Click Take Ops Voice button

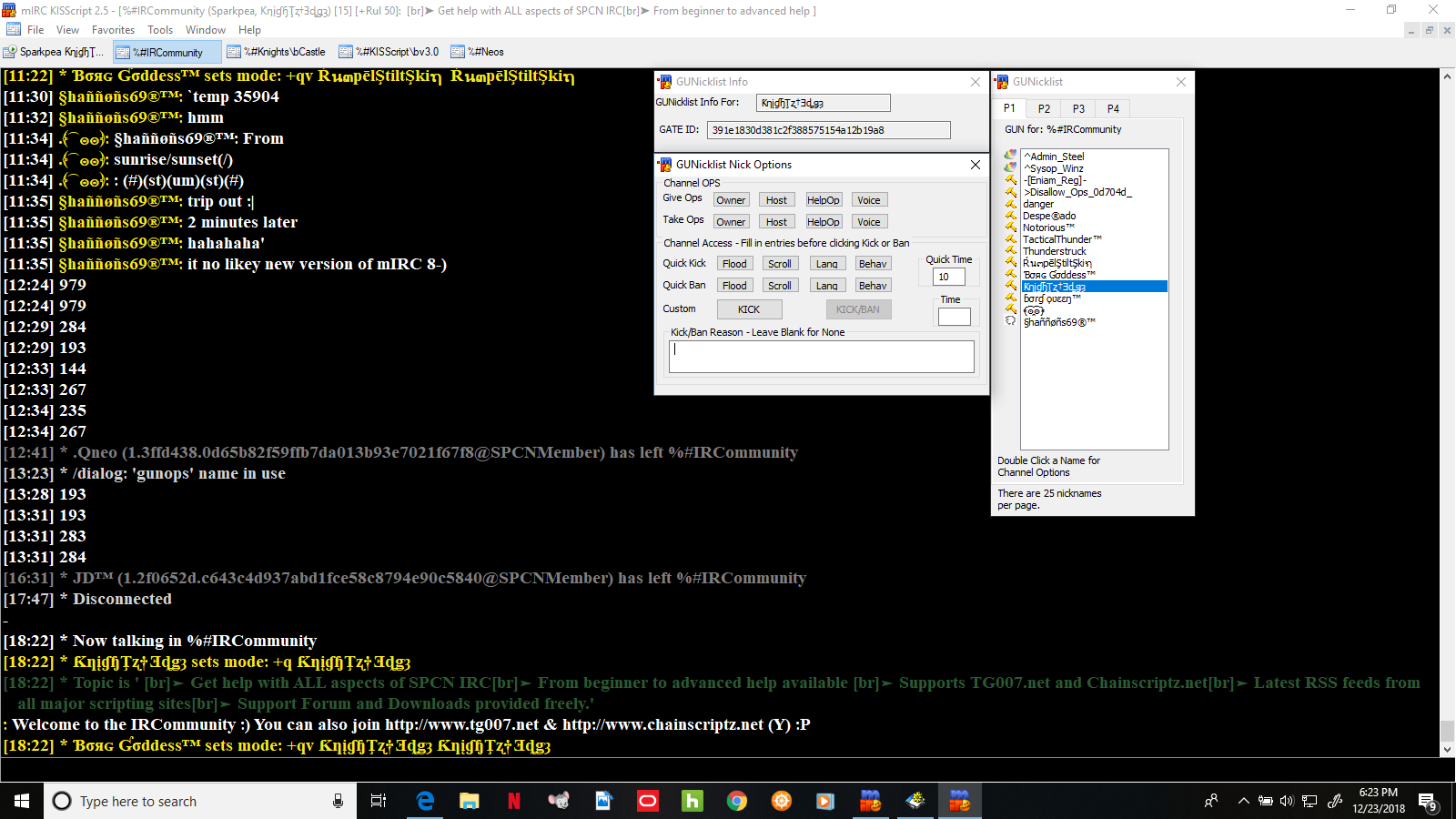(x=869, y=222)
